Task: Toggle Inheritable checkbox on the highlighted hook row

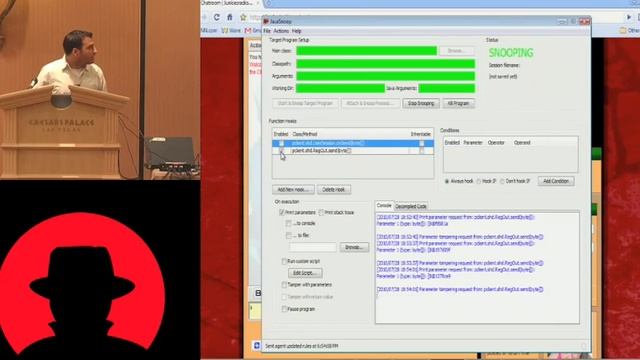Action: coord(421,143)
